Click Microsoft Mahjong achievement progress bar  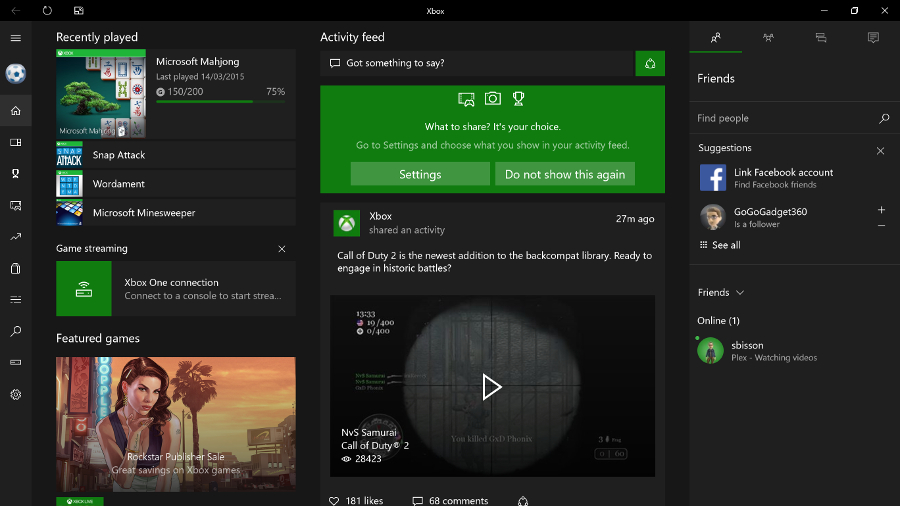pyautogui.click(x=220, y=102)
